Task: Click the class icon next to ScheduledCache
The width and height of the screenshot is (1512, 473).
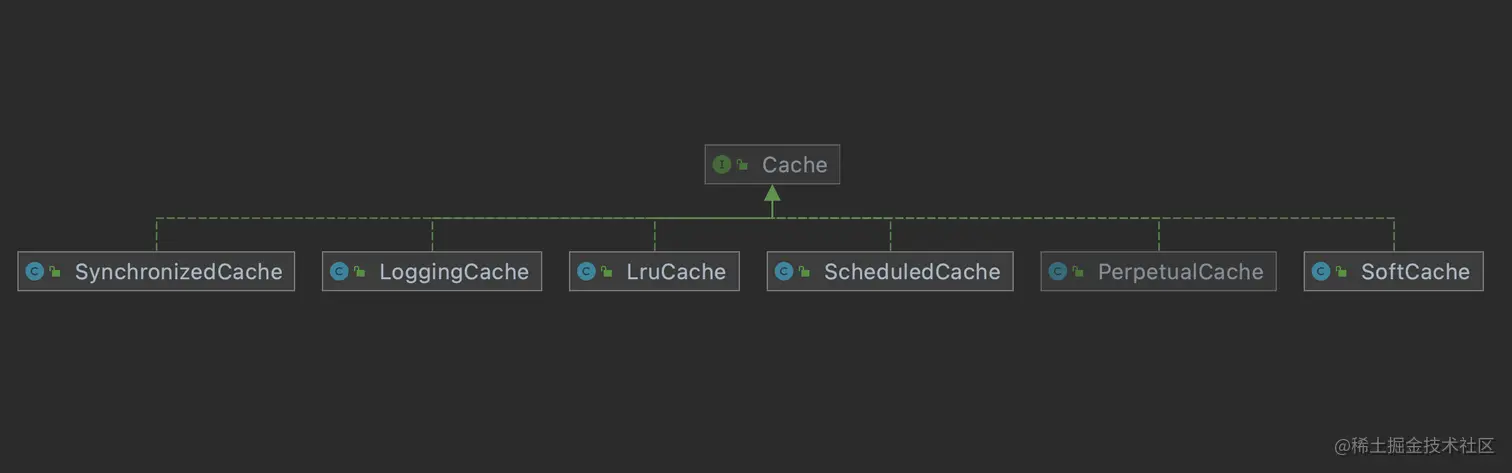Action: coord(784,272)
